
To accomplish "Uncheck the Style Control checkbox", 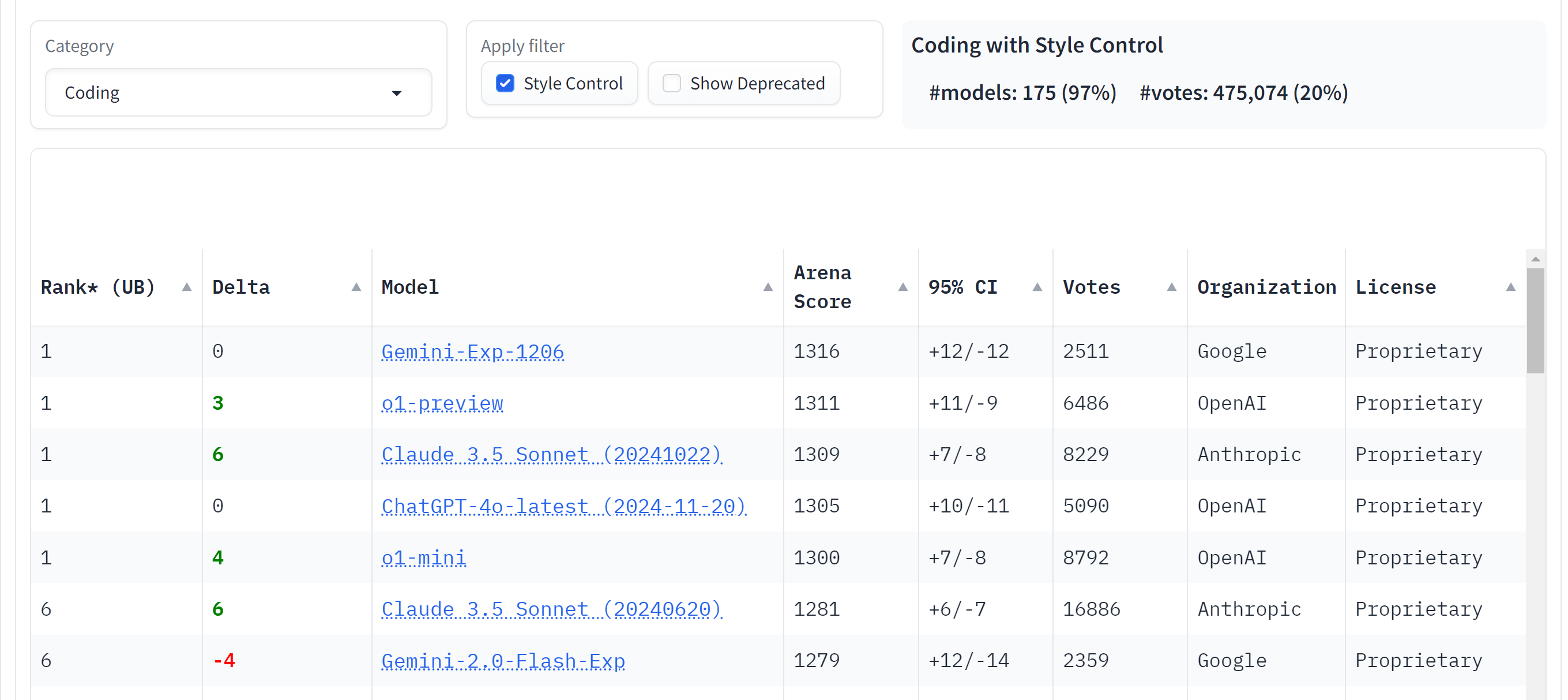I will (505, 84).
